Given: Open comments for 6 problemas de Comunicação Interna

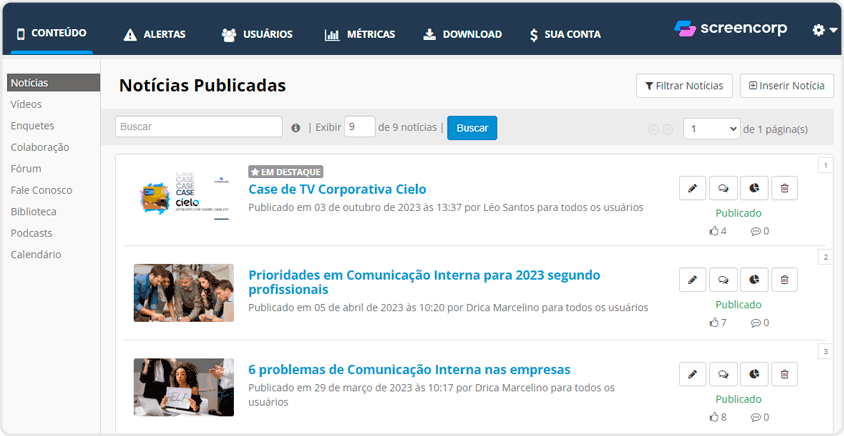Looking at the screenshot, I should tap(723, 374).
